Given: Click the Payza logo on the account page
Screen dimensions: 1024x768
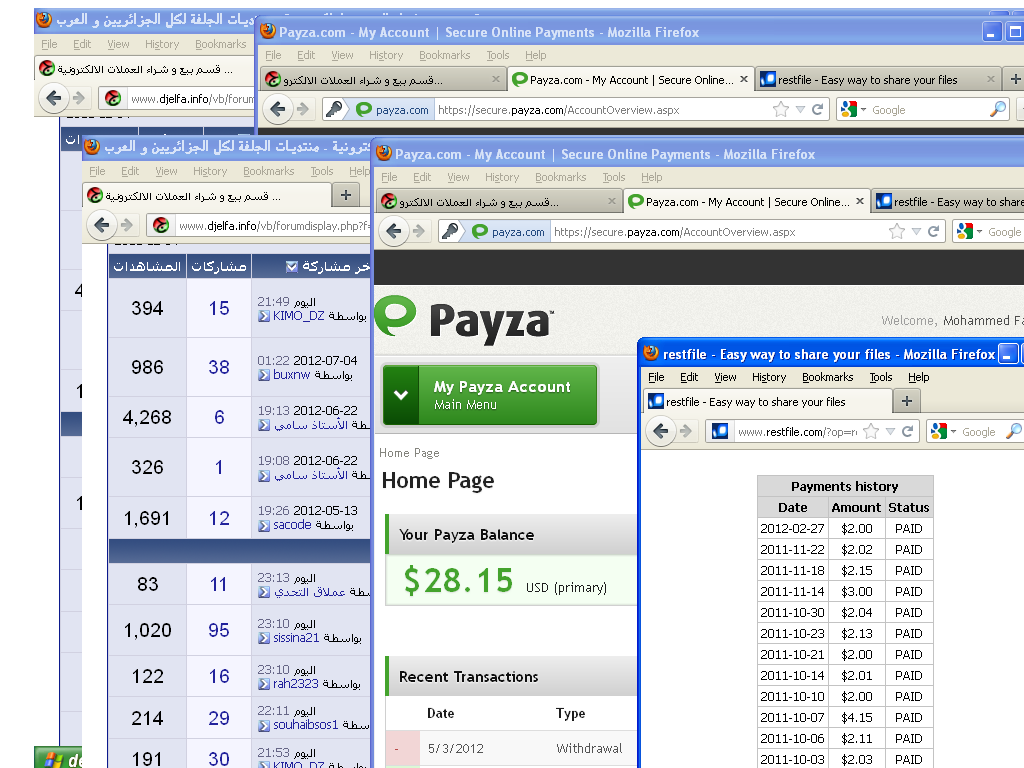Looking at the screenshot, I should coord(464,319).
